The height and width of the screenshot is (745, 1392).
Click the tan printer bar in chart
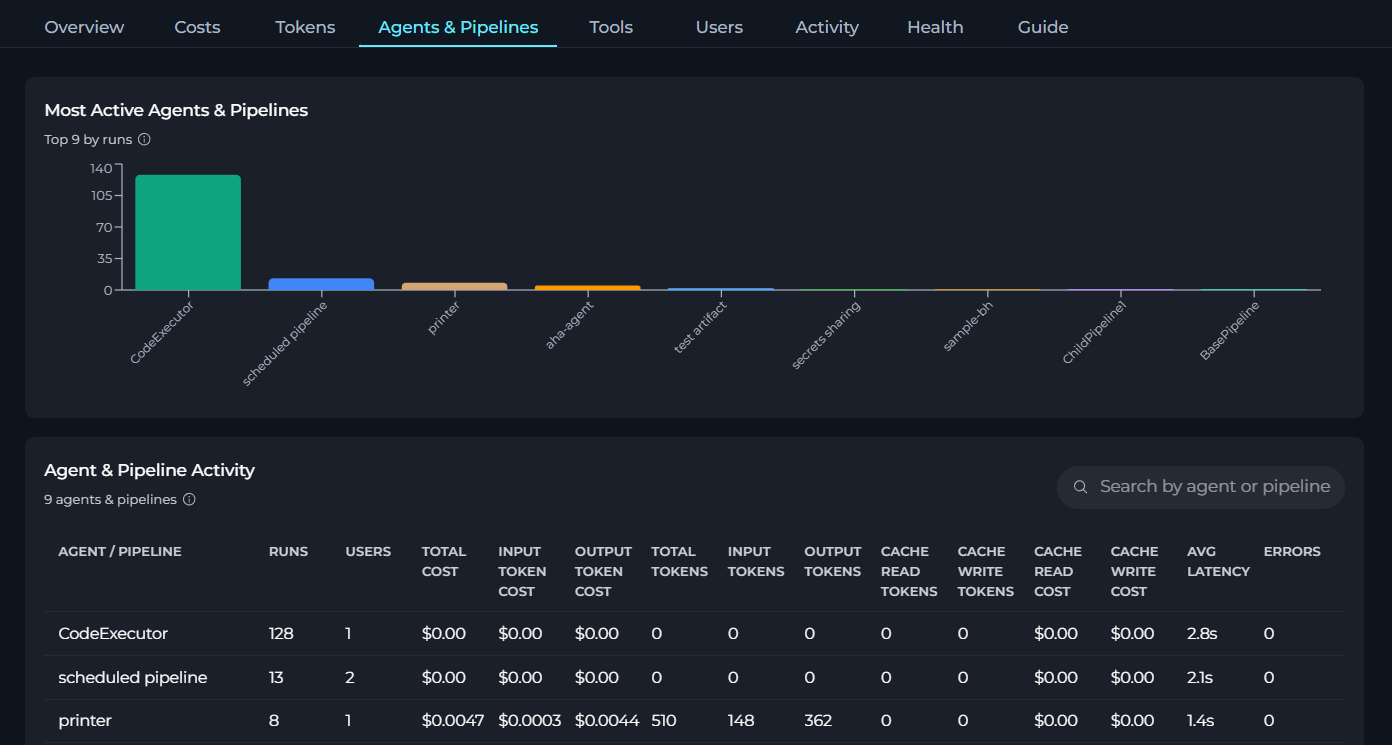[x=454, y=286]
